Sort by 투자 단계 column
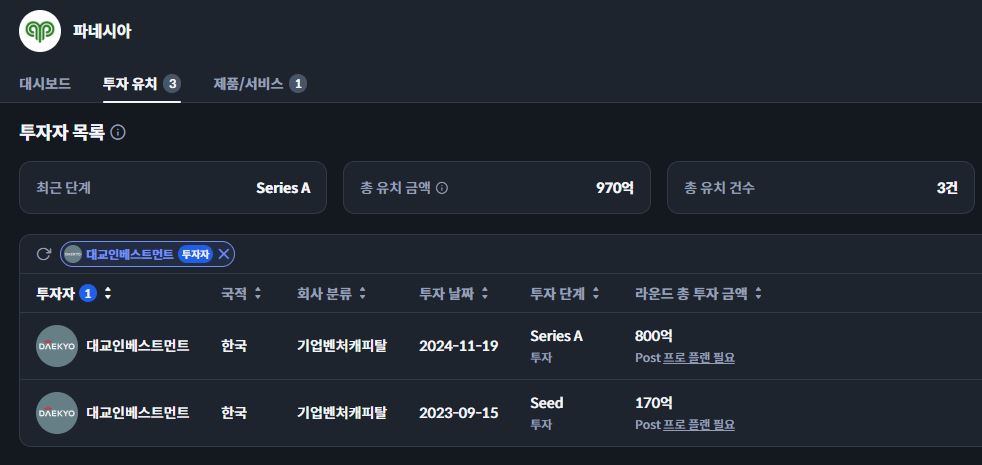The image size is (982, 465). coord(596,293)
